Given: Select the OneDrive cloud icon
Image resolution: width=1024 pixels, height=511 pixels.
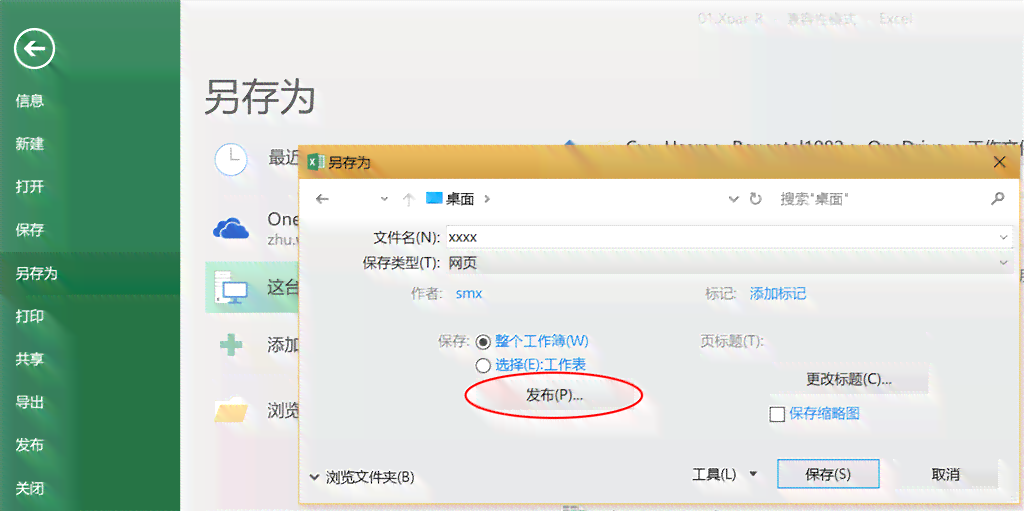Looking at the screenshot, I should pyautogui.click(x=231, y=229).
